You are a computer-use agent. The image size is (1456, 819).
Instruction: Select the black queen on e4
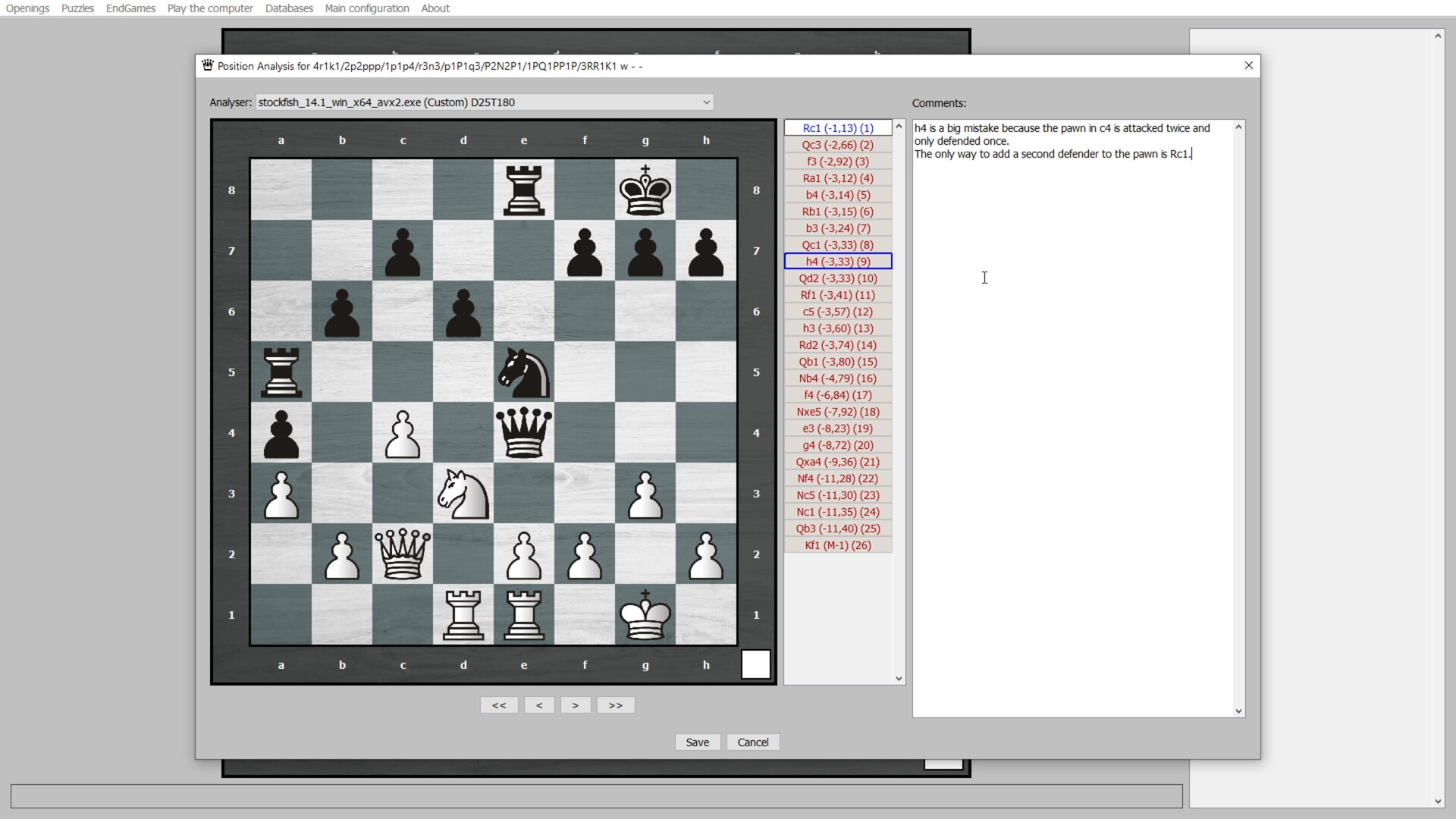[x=524, y=433]
